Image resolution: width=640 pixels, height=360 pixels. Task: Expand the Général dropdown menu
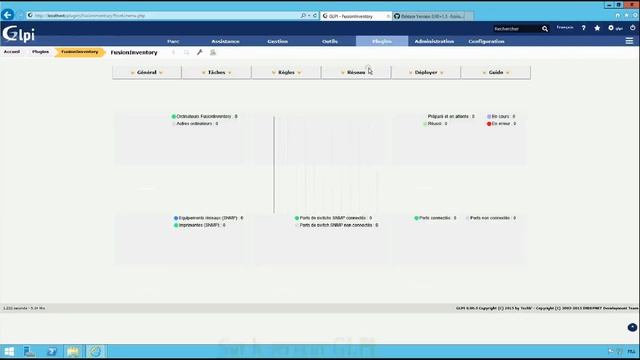click(147, 72)
